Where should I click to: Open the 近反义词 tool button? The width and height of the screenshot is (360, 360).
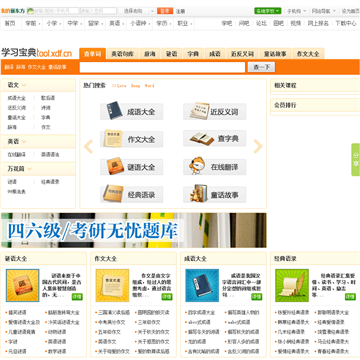click(215, 111)
